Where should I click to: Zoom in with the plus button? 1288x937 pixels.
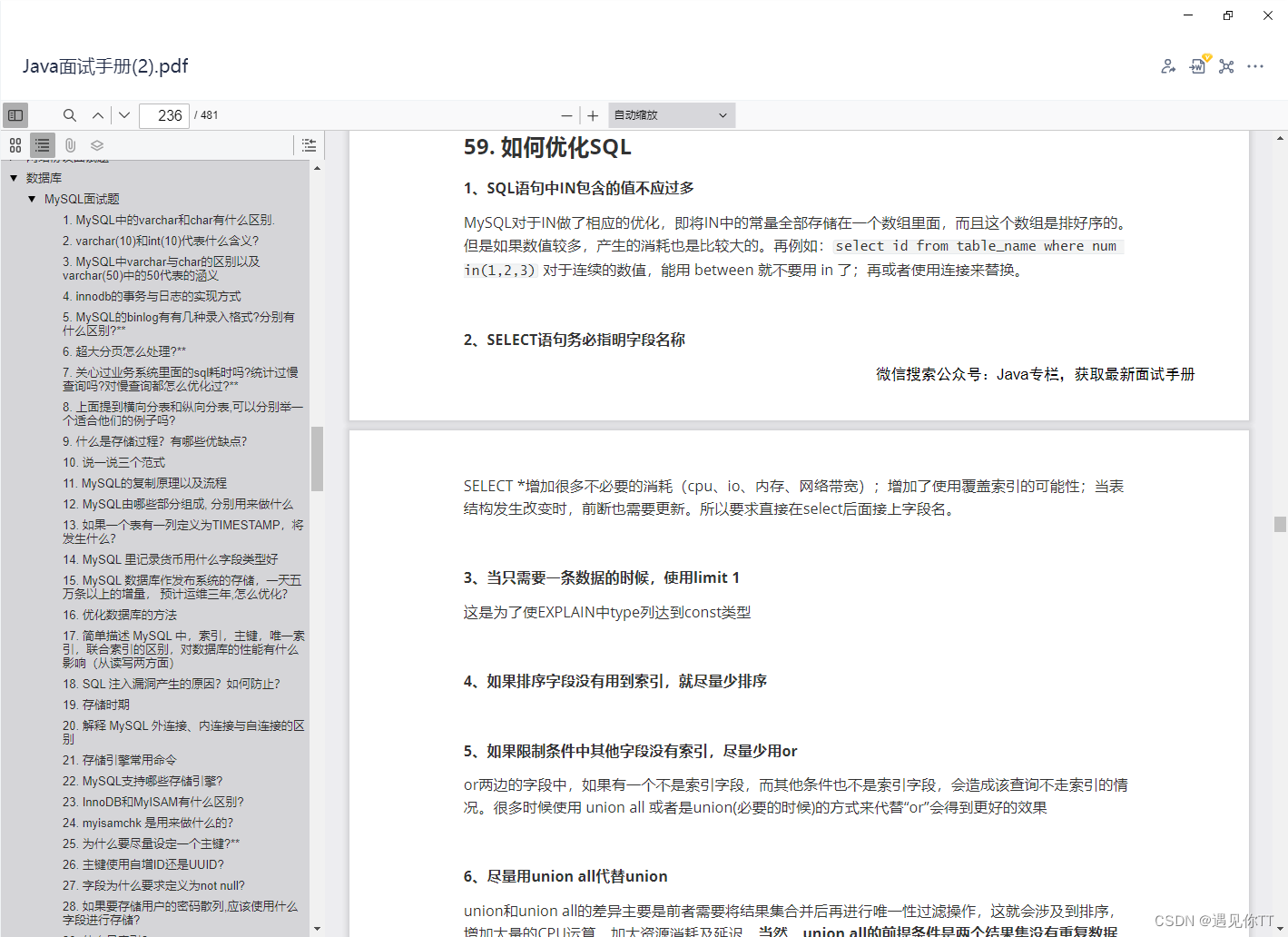point(593,115)
